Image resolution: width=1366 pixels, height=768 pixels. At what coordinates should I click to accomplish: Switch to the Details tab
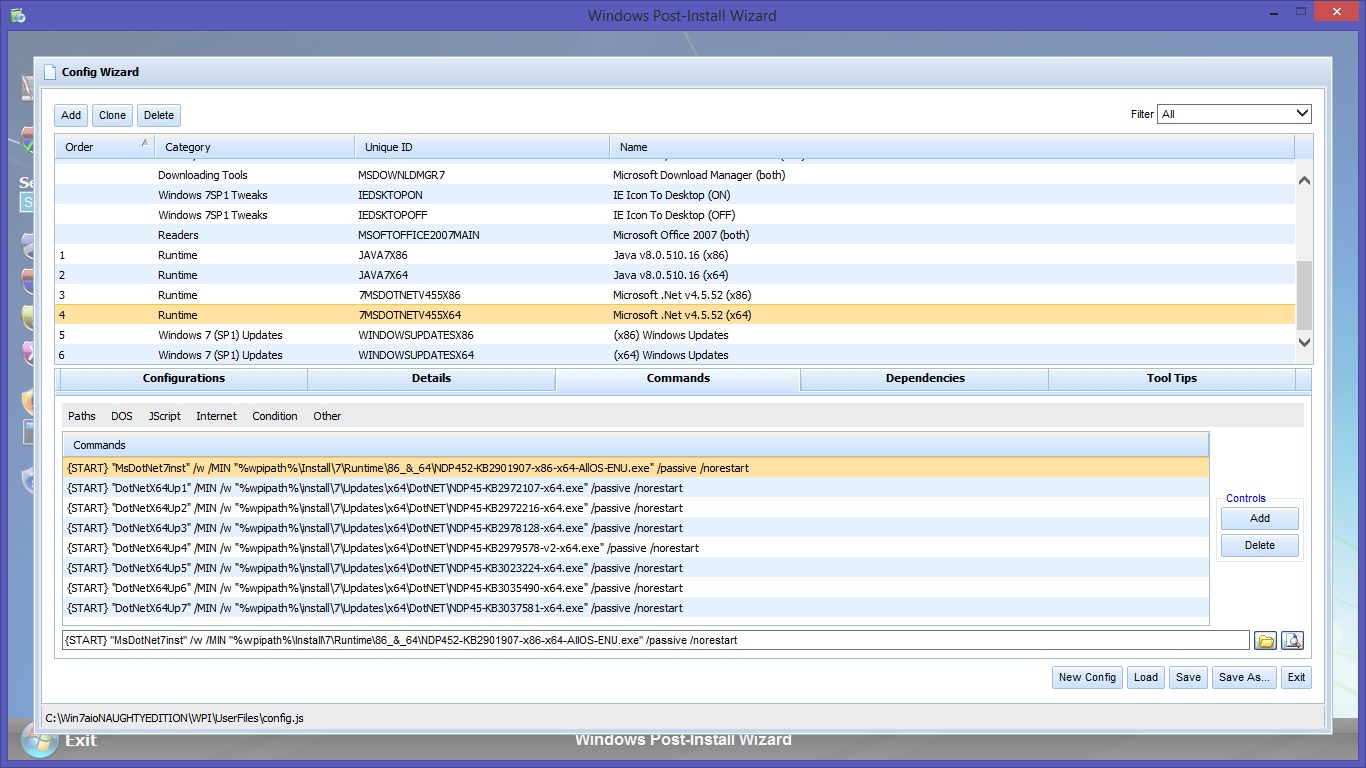[431, 378]
